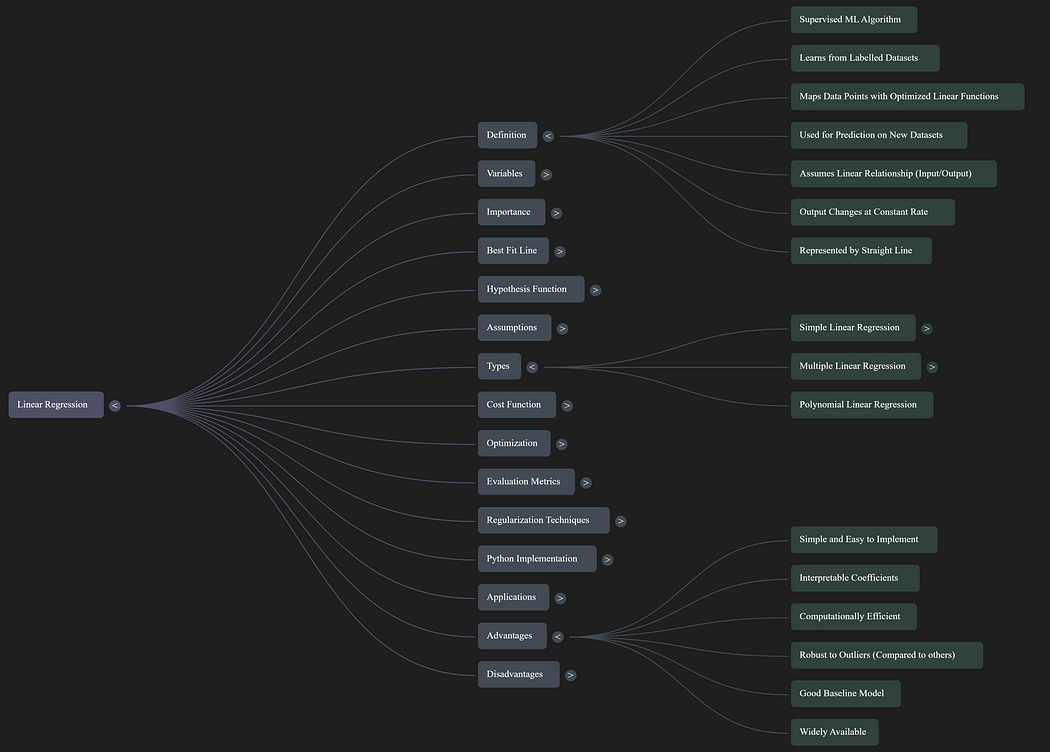Collapse the Linear Regression root node
This screenshot has width=1050, height=752.
click(x=115, y=405)
